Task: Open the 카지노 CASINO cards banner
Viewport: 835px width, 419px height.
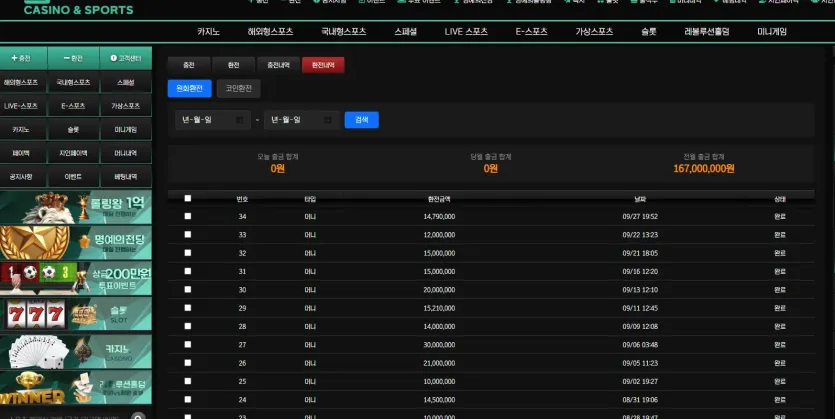Action: tap(76, 351)
